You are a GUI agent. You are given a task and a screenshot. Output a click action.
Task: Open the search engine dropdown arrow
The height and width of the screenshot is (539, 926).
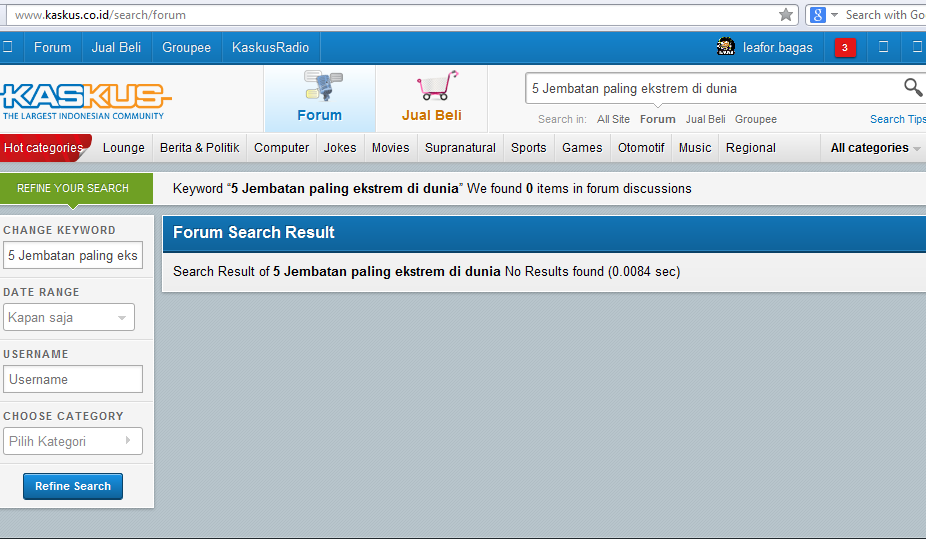pyautogui.click(x=834, y=15)
